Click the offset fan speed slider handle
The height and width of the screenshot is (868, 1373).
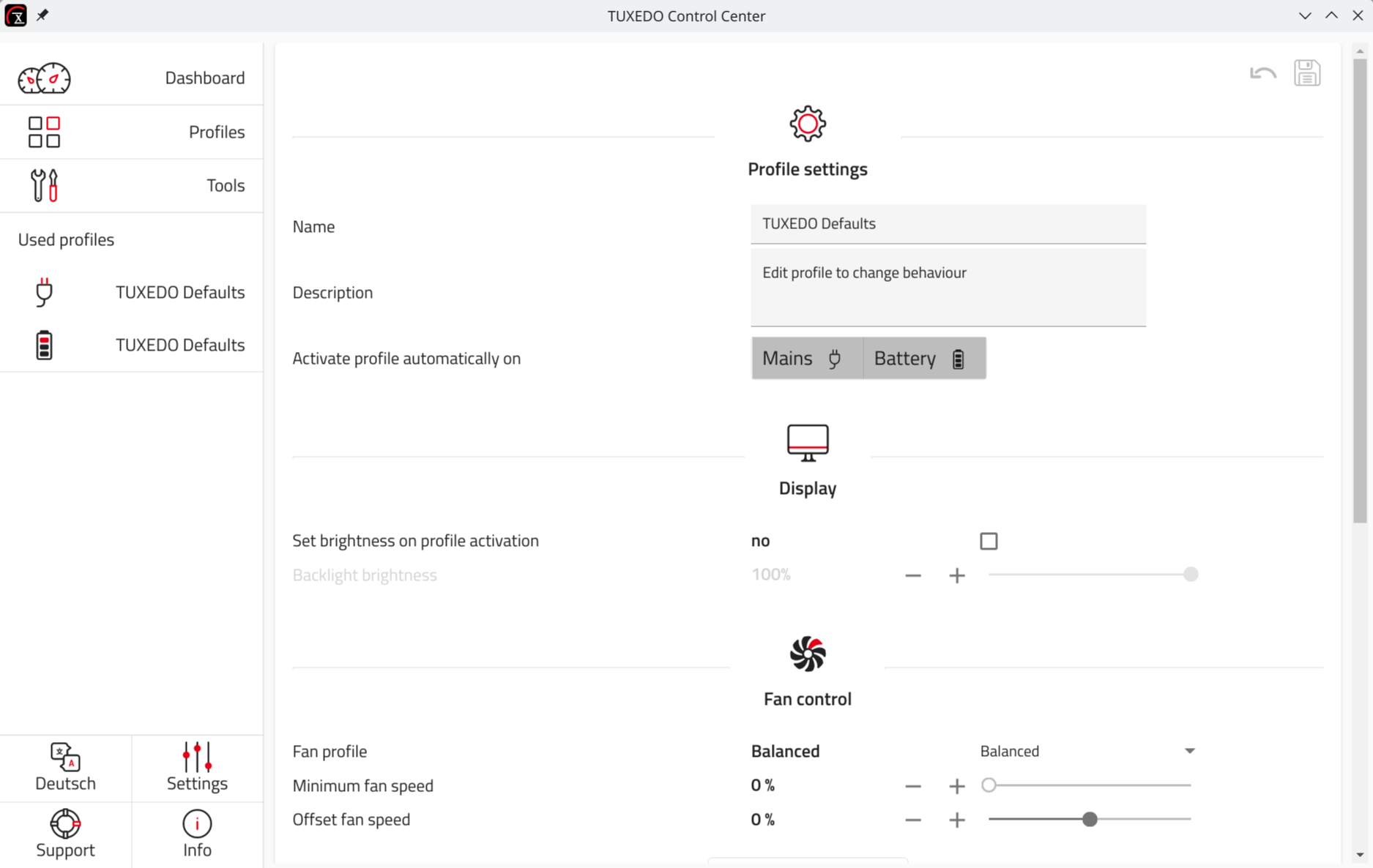[x=1090, y=820]
